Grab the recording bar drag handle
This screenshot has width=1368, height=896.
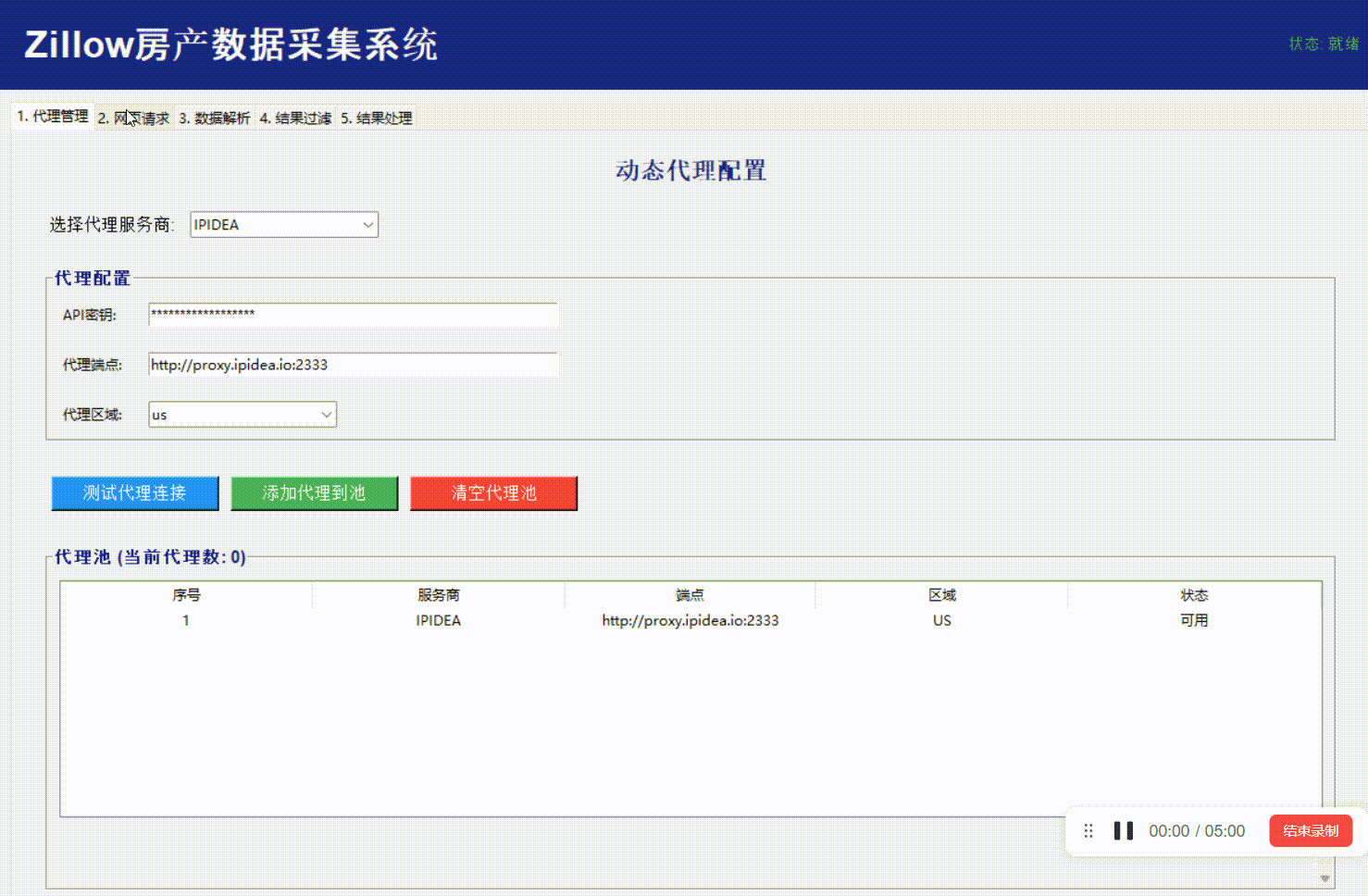tap(1088, 831)
